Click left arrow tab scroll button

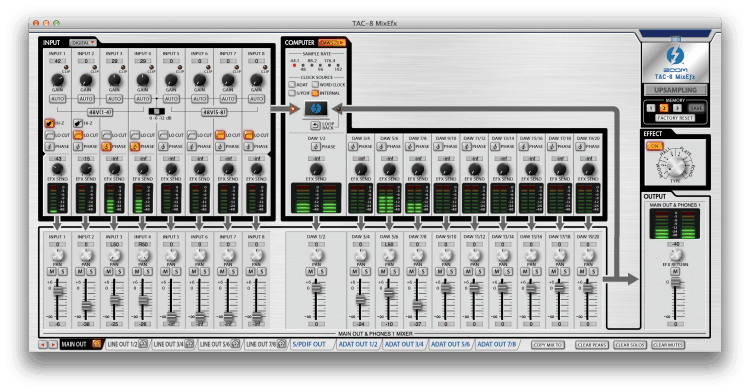[x=43, y=344]
